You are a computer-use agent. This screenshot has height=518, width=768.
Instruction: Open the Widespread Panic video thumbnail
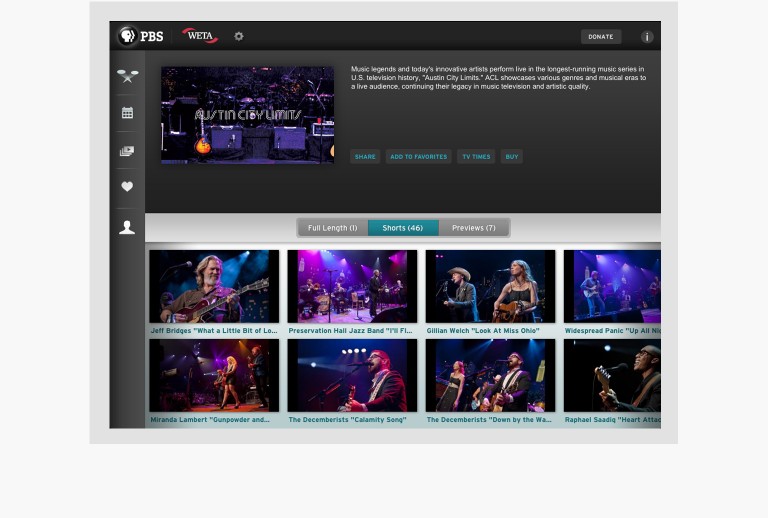[612, 286]
